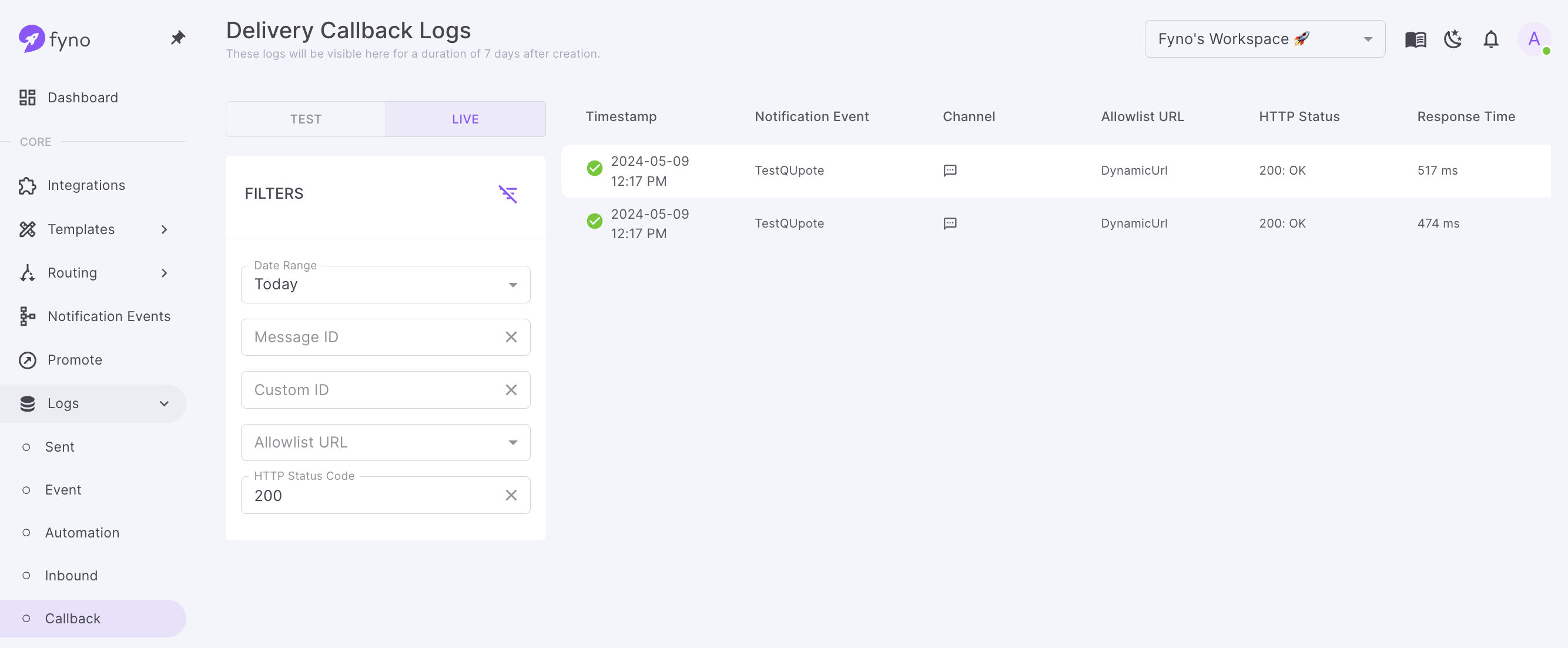Open the Fyno's Workspace selector

click(1264, 39)
